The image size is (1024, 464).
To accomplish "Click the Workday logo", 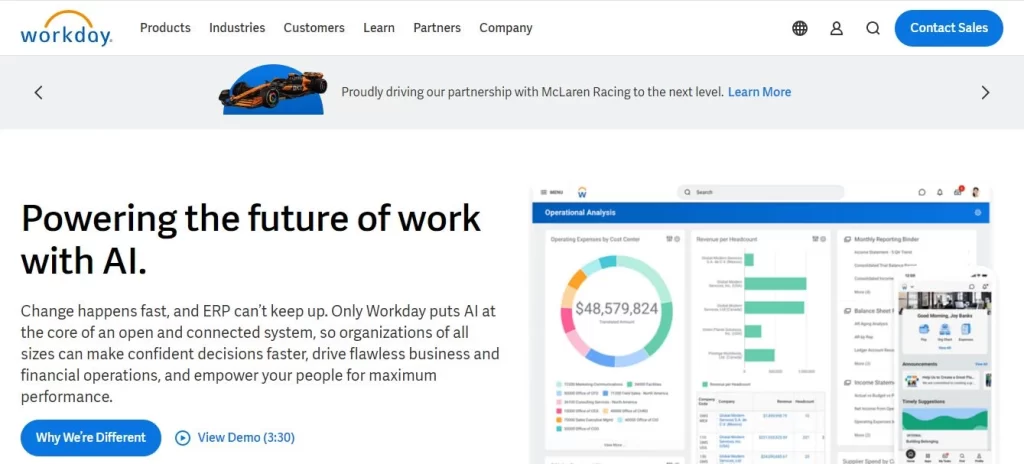I will [x=66, y=28].
